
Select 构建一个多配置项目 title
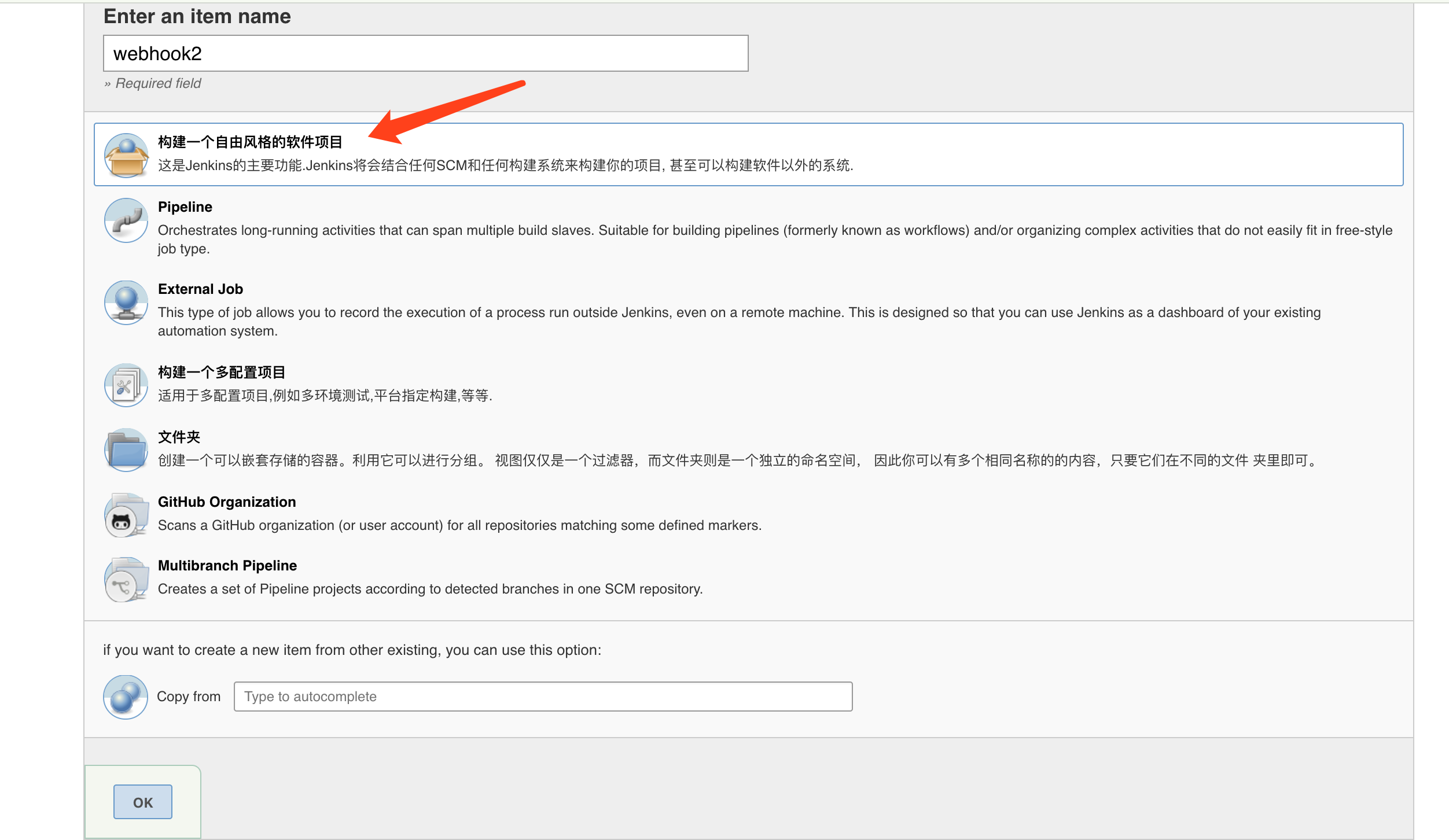[x=221, y=372]
